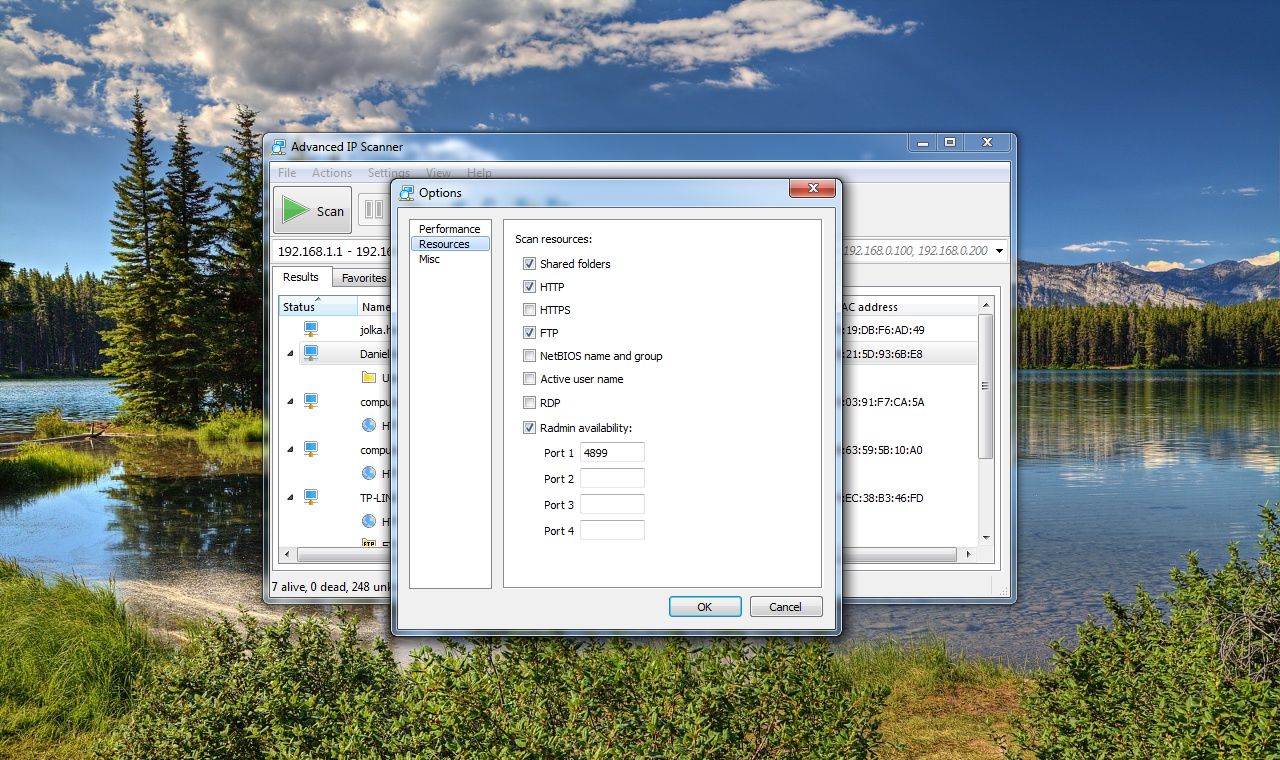Collapse the TP-LIN row tree arrow
The width and height of the screenshot is (1280, 760).
(x=291, y=497)
